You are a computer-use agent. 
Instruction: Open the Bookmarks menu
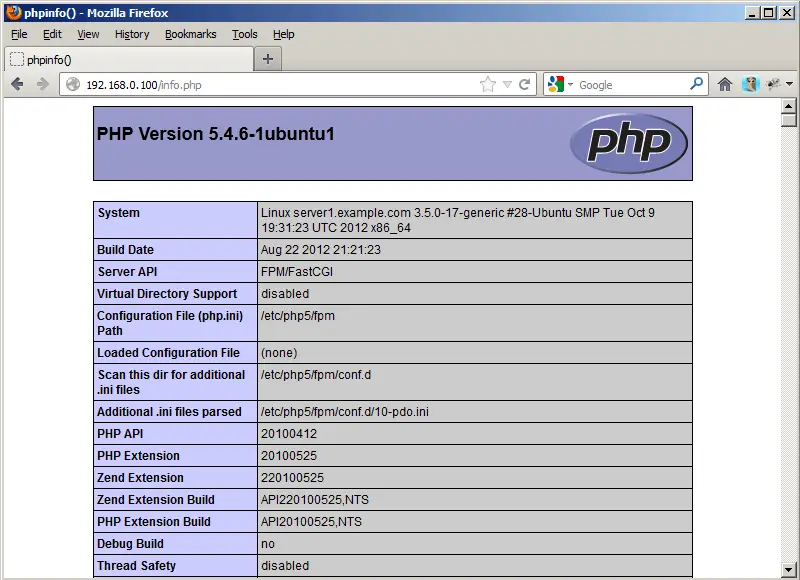[191, 34]
